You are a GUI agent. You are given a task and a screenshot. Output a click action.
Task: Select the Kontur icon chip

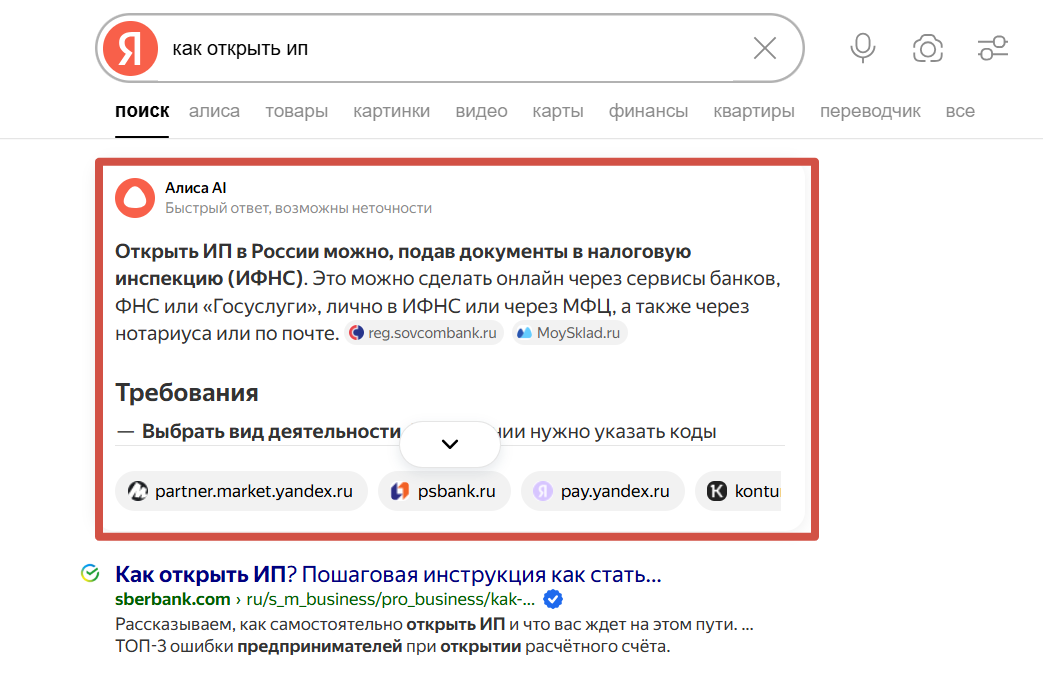[747, 490]
